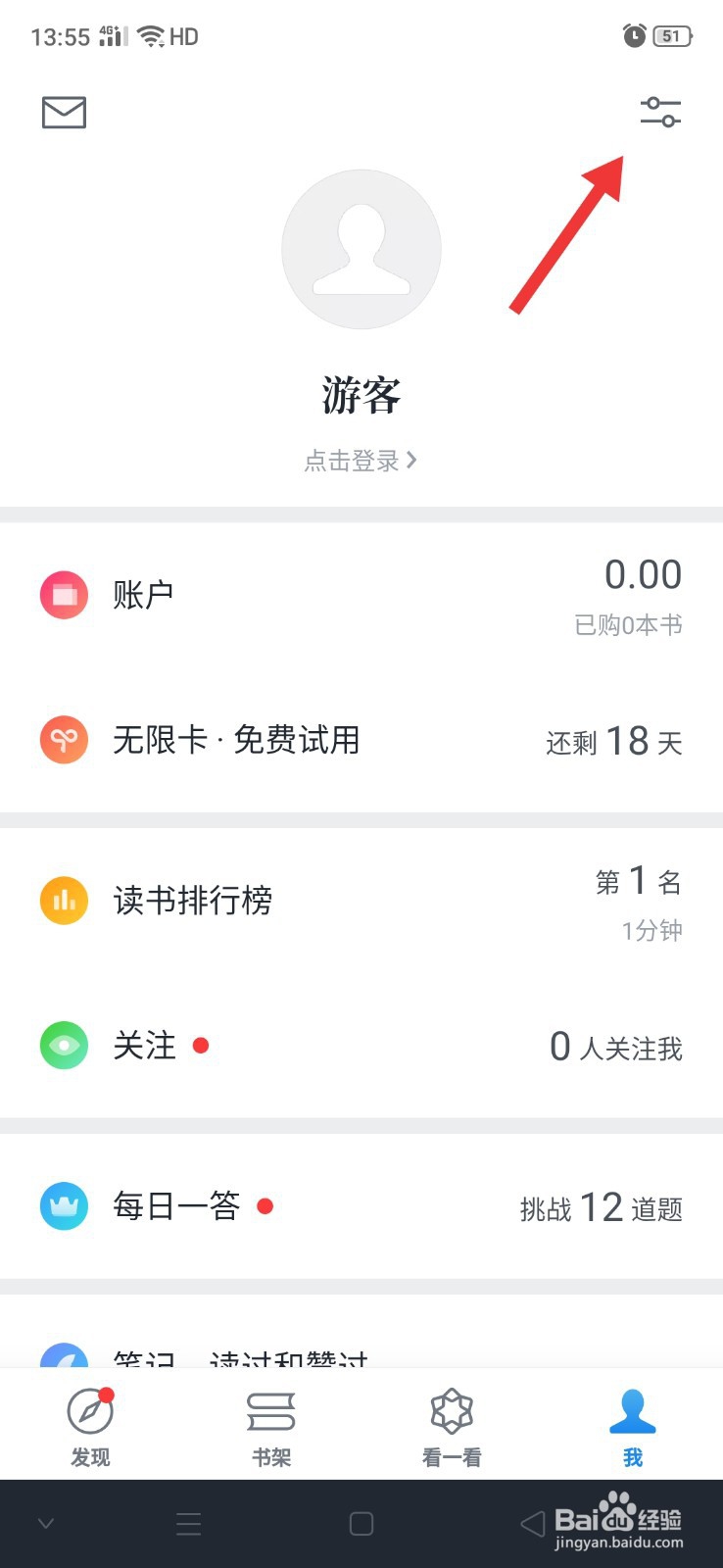Click the 点击登录 login link
The image size is (723, 1568).
coord(361,461)
